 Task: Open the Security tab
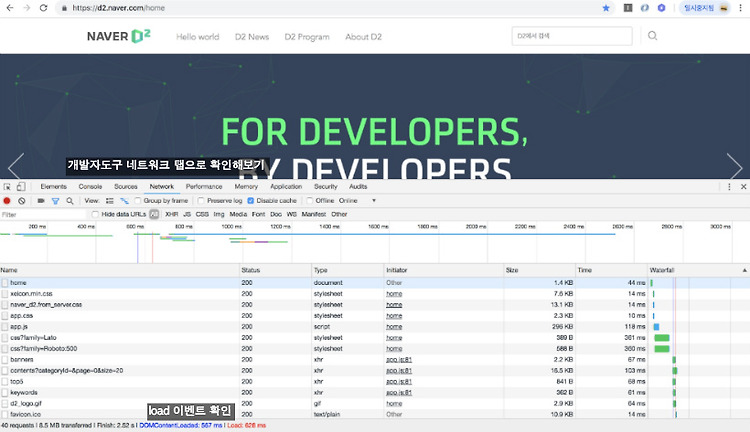pyautogui.click(x=326, y=187)
